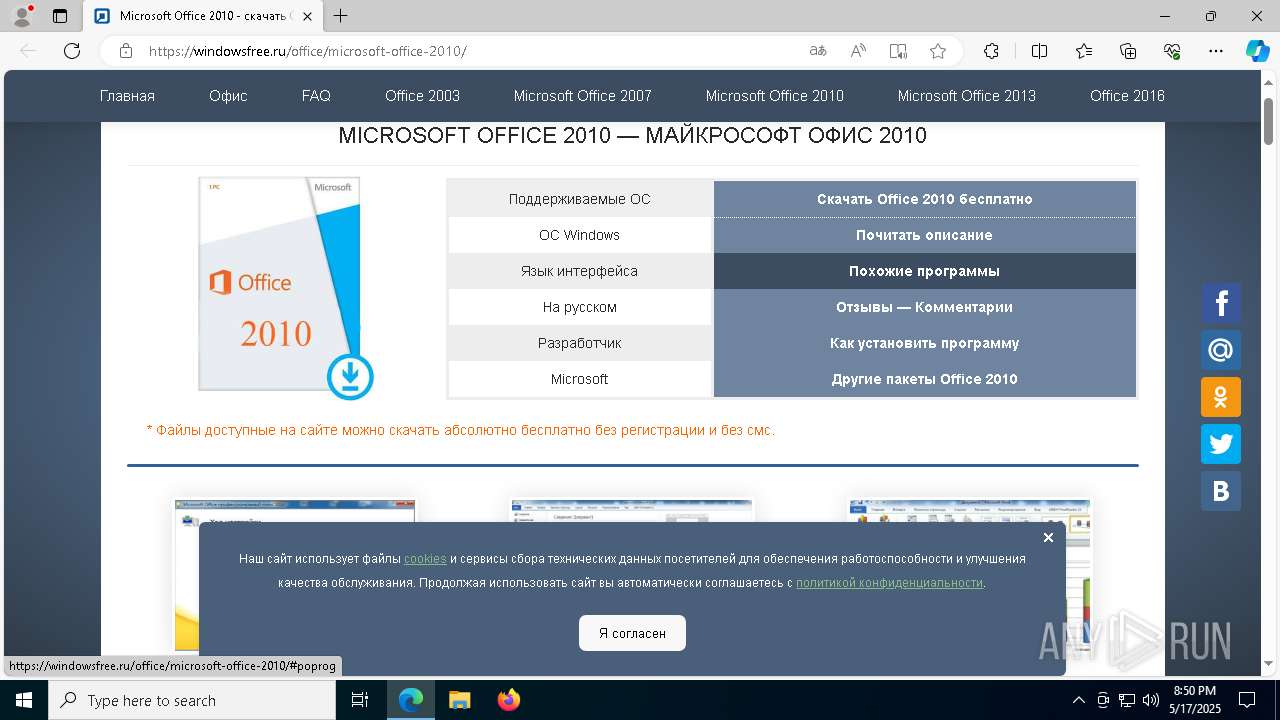Screen dimensions: 1280x720
Task: Click the volume tray icon
Action: (1150, 700)
